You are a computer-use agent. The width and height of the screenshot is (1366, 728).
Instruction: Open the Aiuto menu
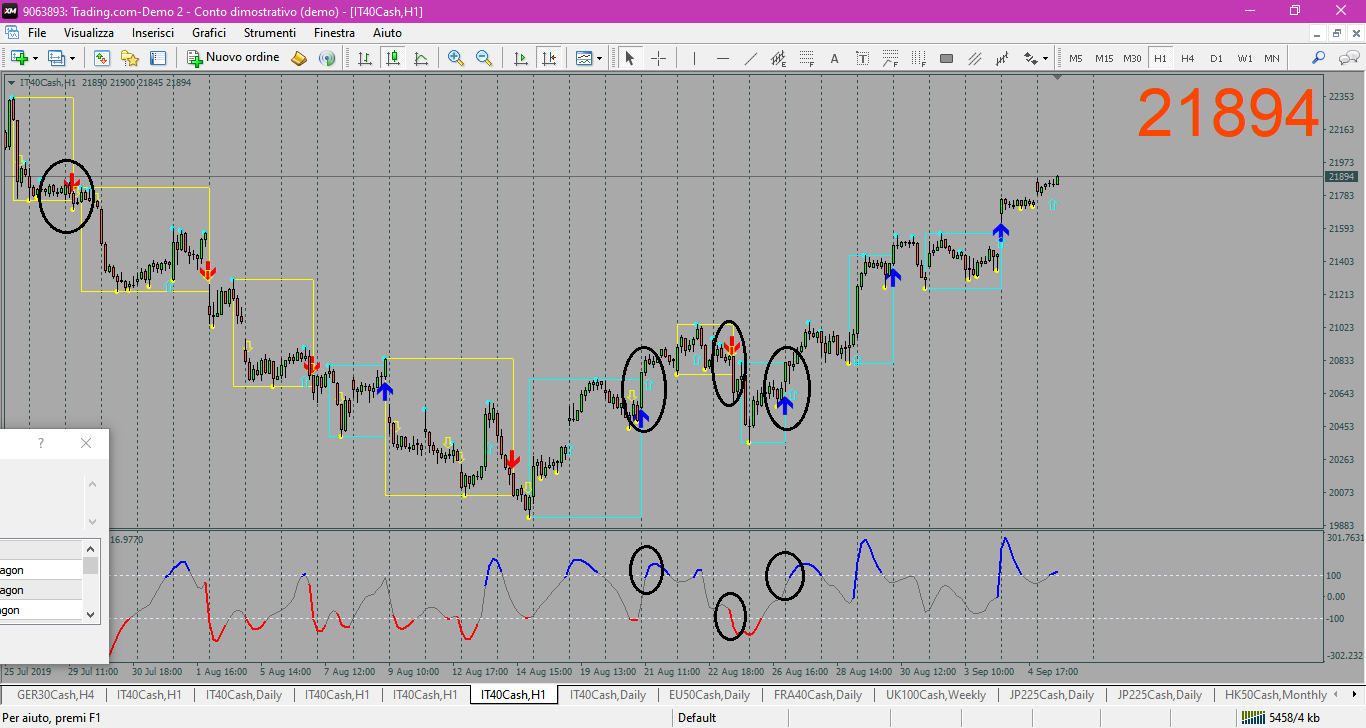pyautogui.click(x=387, y=33)
